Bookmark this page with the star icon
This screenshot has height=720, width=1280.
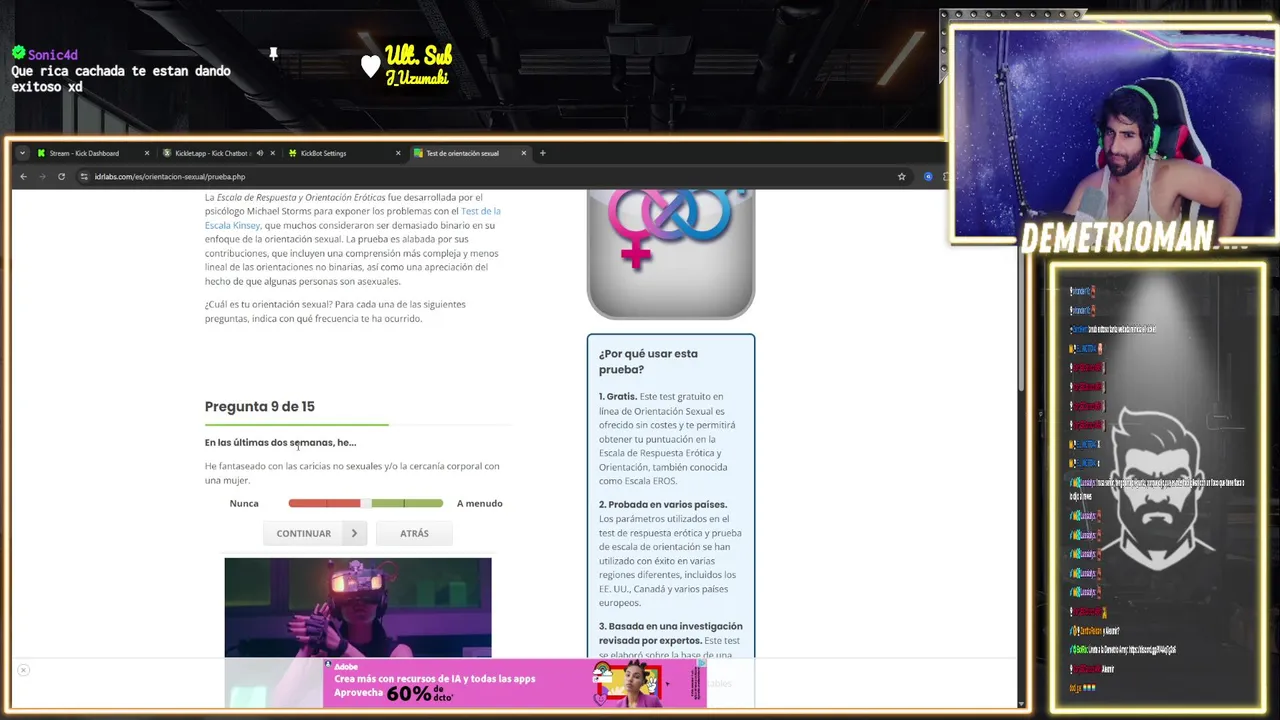point(901,176)
